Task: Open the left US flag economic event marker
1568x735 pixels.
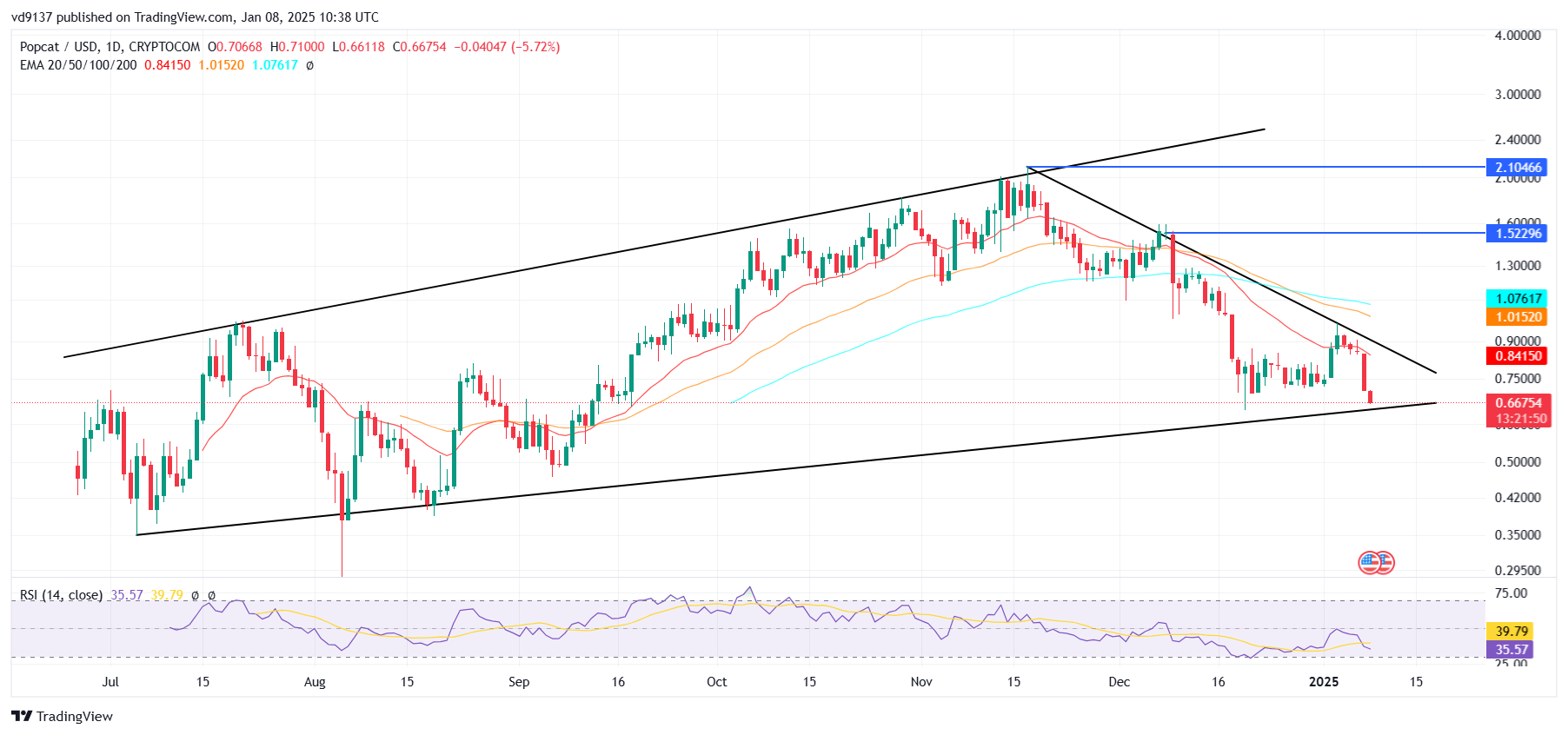Action: (x=1370, y=563)
